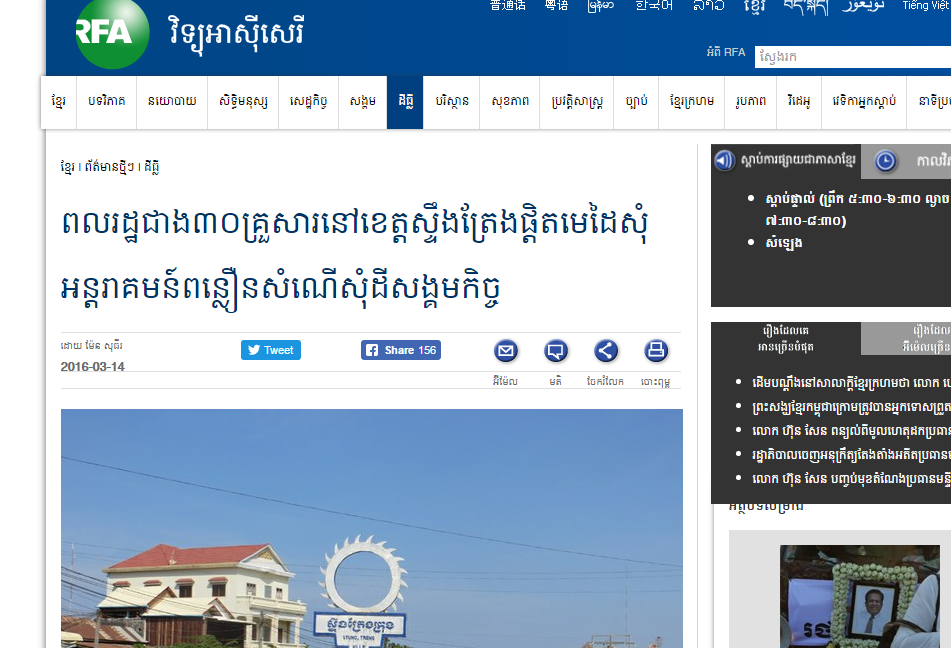Select the រឿងដែលគេអានច្រើនបំផុត tab
Viewport: 951px width, 648px height.
coord(786,339)
